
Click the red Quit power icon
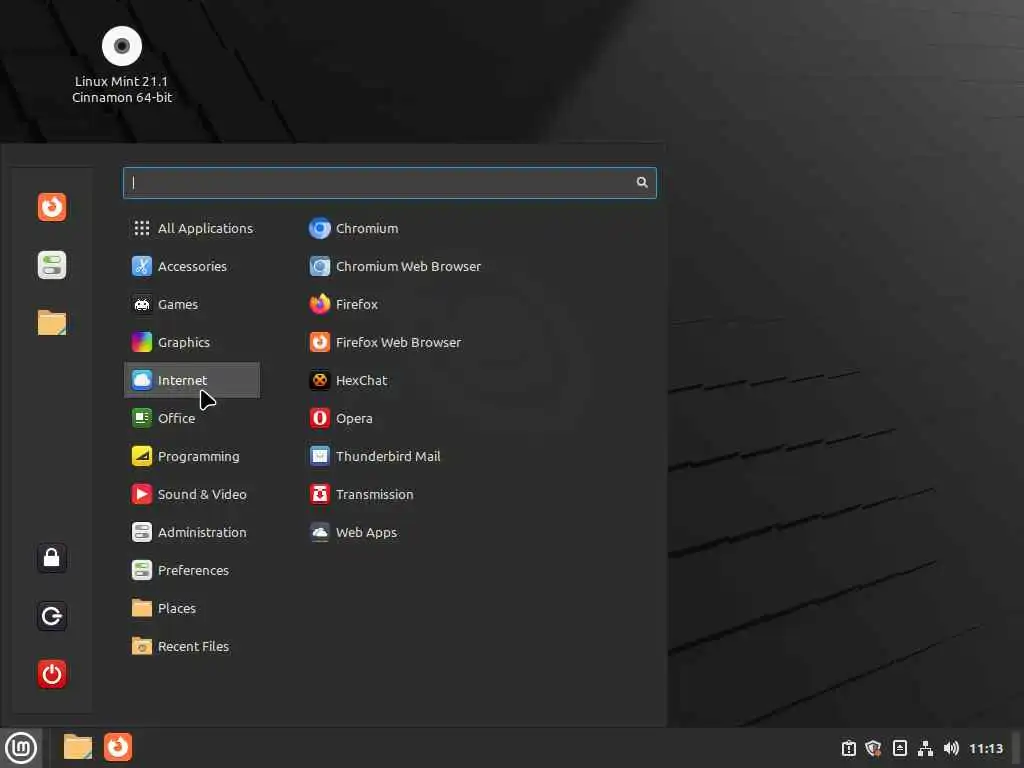tap(52, 674)
